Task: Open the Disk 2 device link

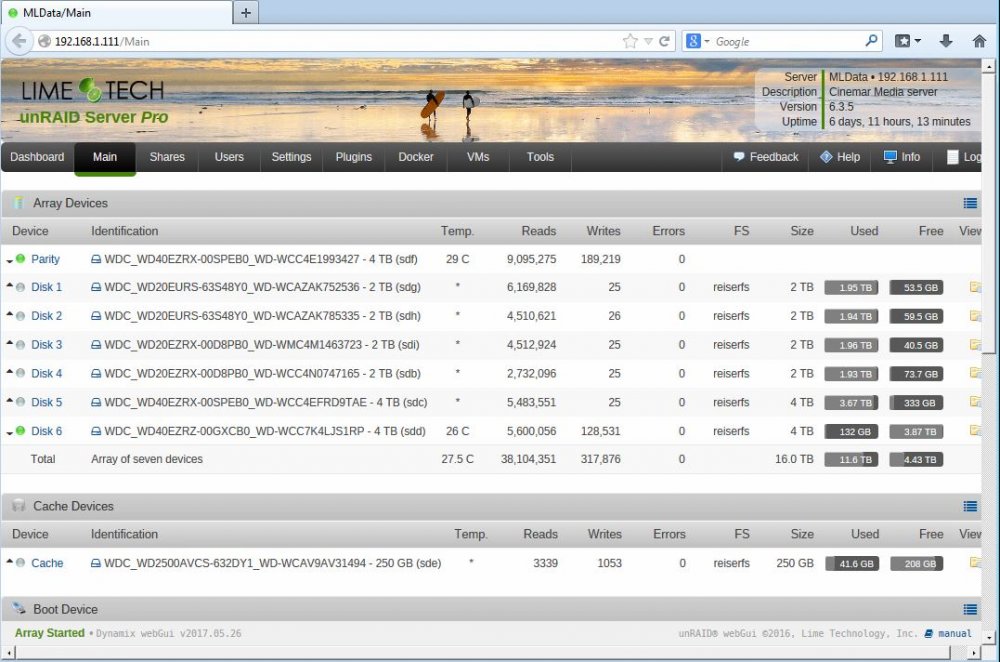Action: (x=47, y=316)
